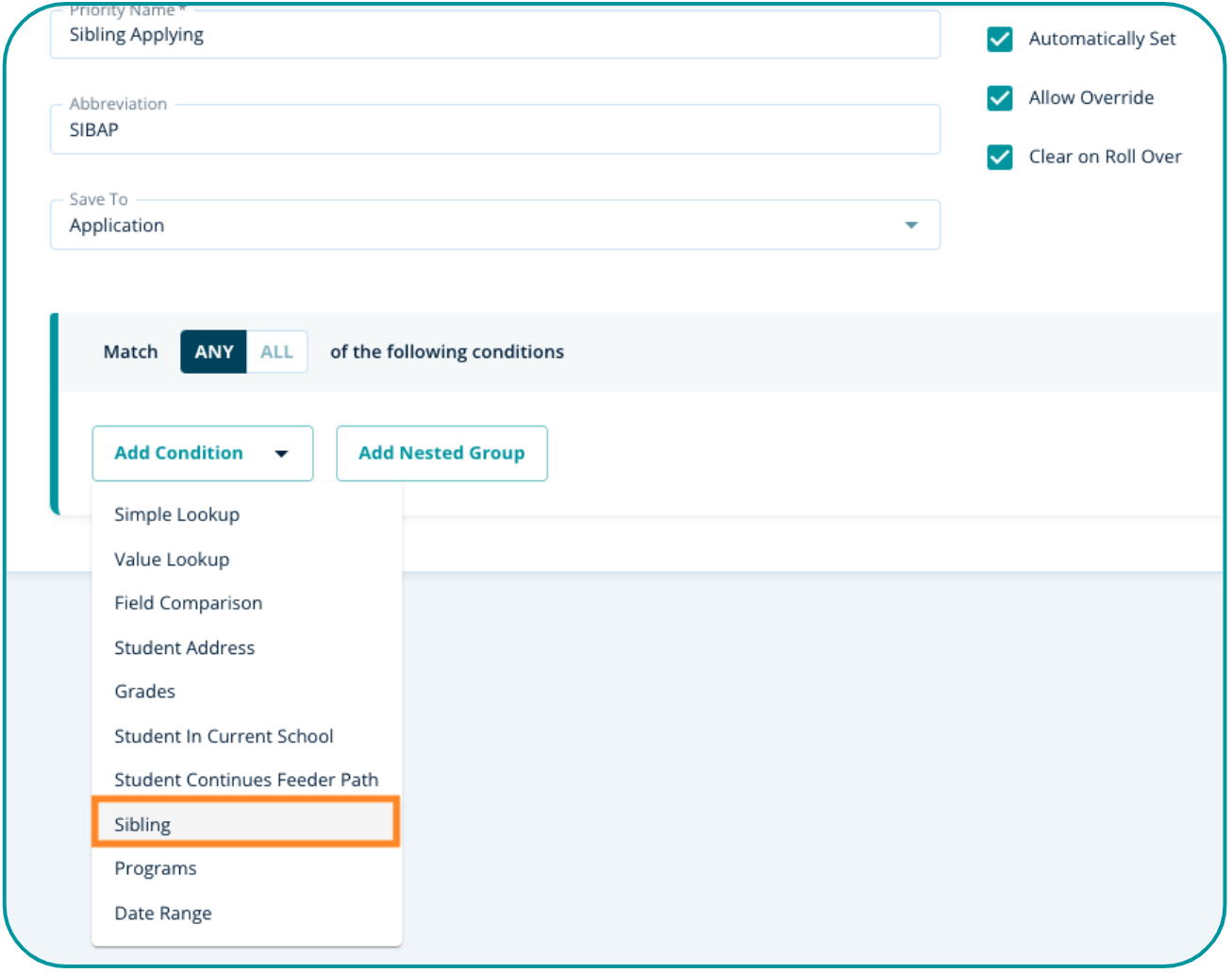
Task: Click the Add Condition caret icon
Action: 281,454
